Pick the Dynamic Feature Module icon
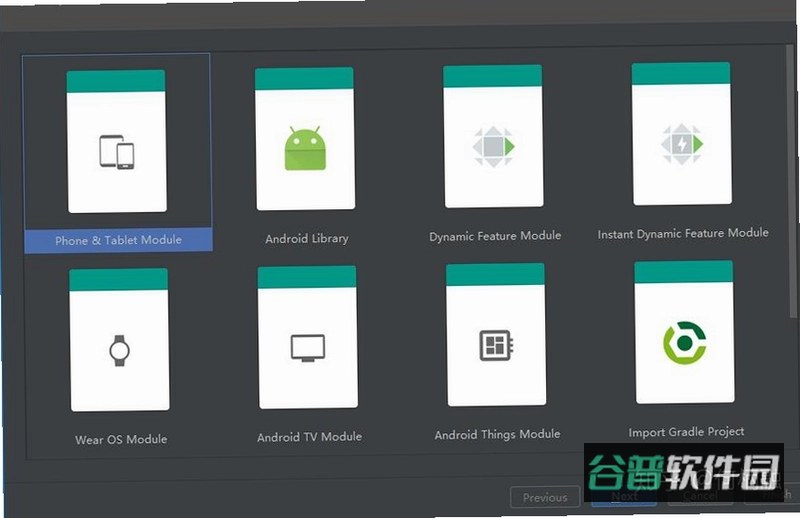The width and height of the screenshot is (800, 518). tap(493, 147)
